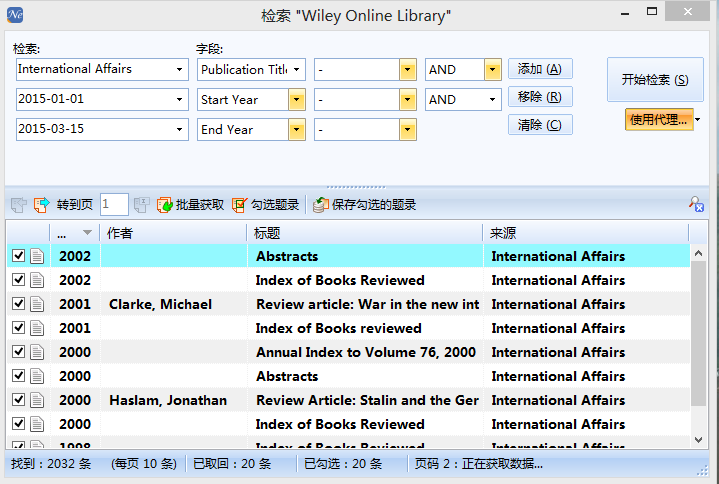The width and height of the screenshot is (719, 484).
Task: Click 找到：2032 条 status bar entry
Action: pyautogui.click(x=51, y=464)
